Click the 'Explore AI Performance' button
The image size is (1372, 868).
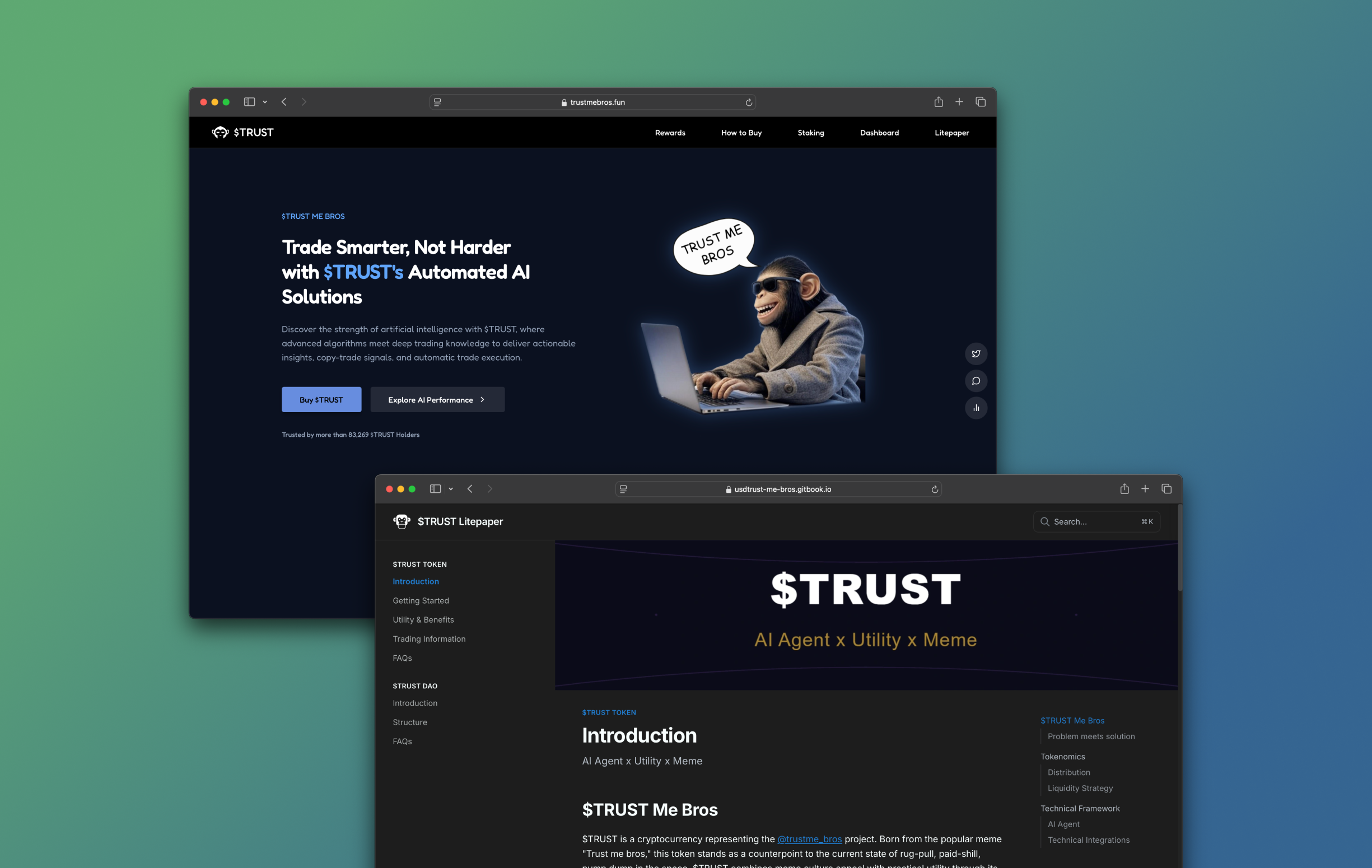point(437,399)
